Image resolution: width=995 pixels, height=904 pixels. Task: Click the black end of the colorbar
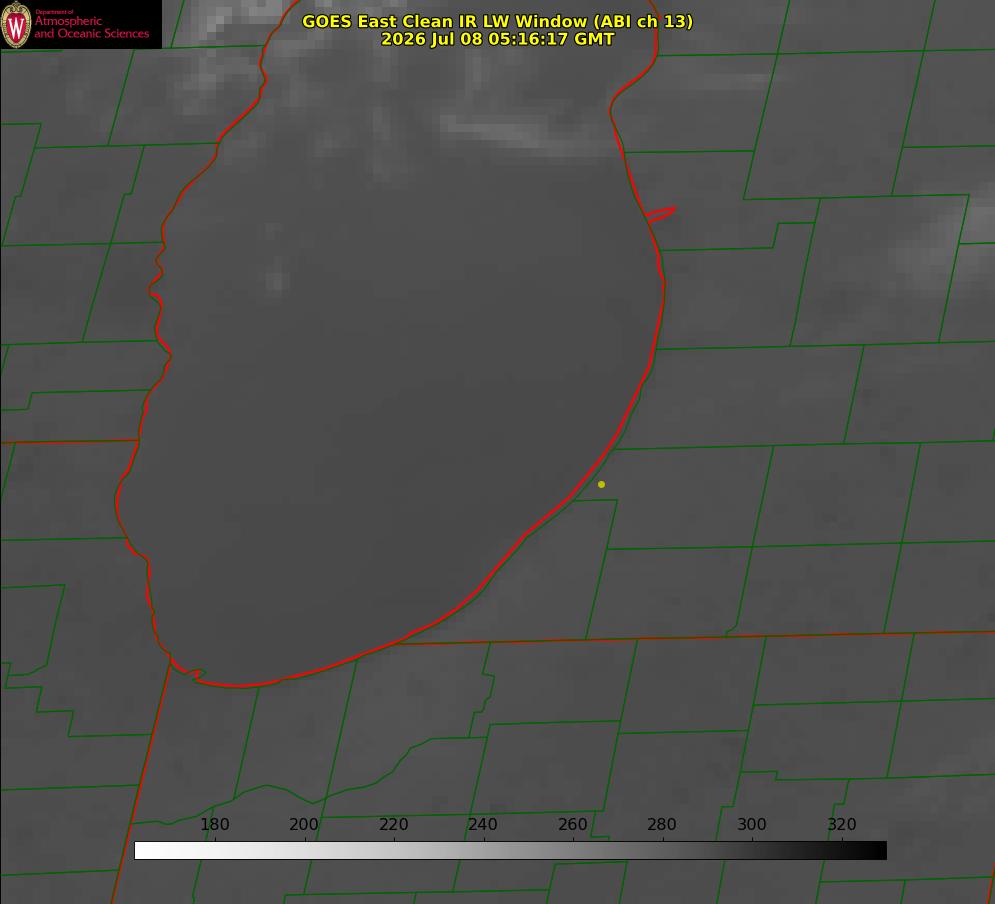[878, 851]
